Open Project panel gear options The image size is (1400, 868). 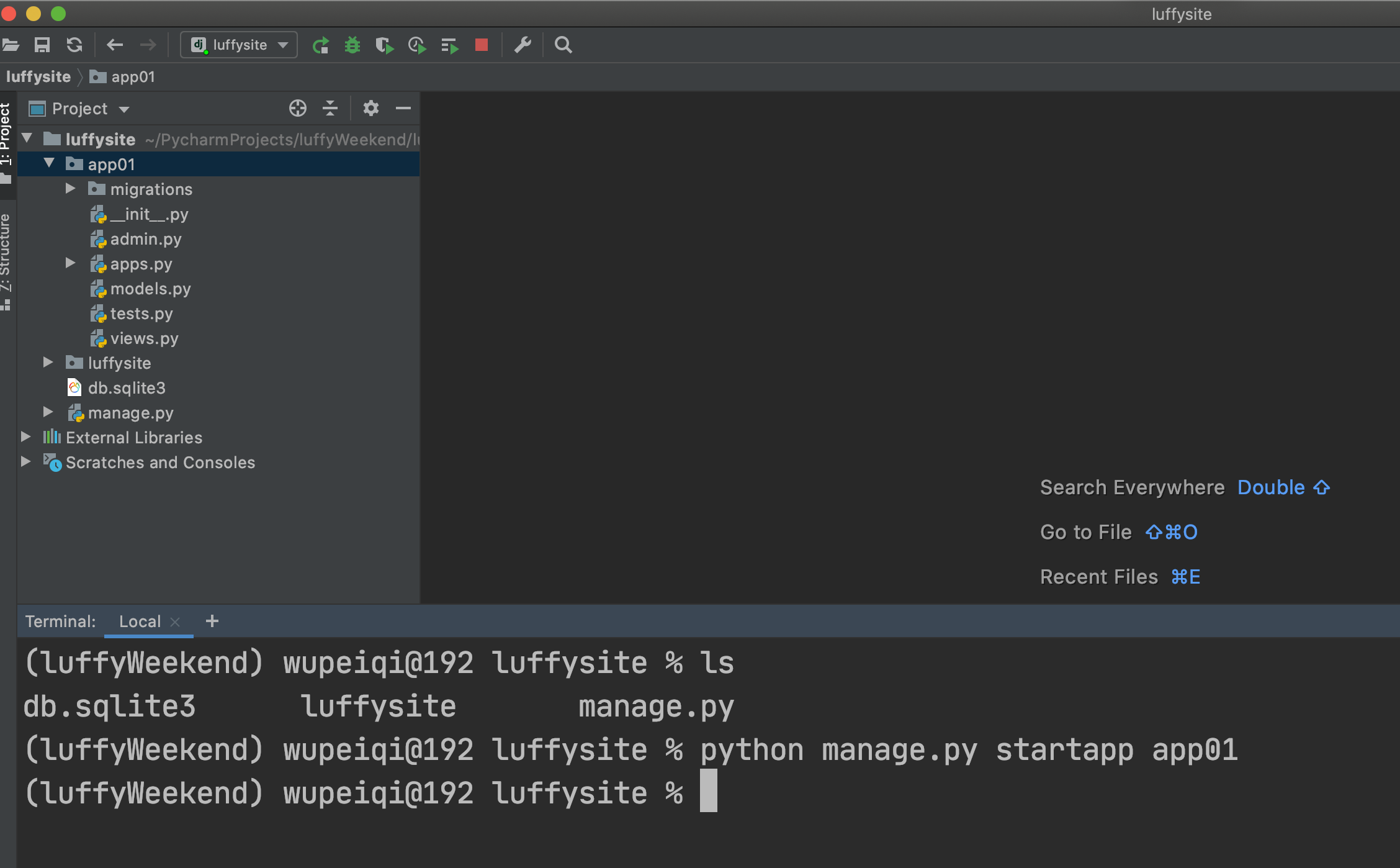pos(370,109)
